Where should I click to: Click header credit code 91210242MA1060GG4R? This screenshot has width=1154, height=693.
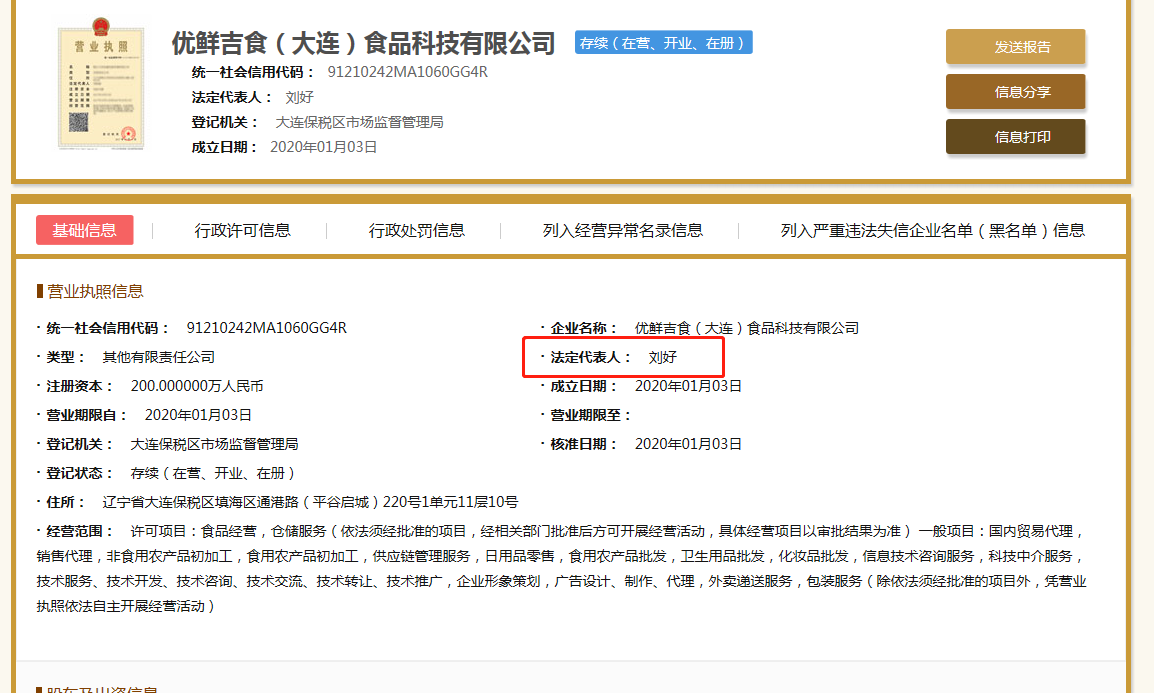408,72
